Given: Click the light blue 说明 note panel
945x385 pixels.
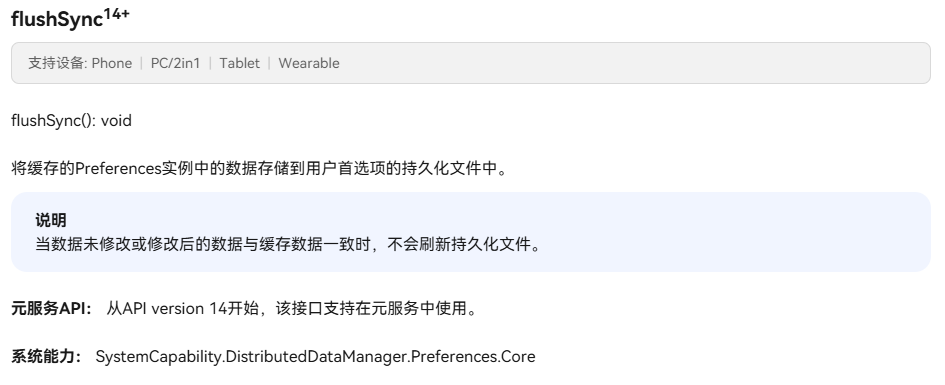Looking at the screenshot, I should point(471,232).
